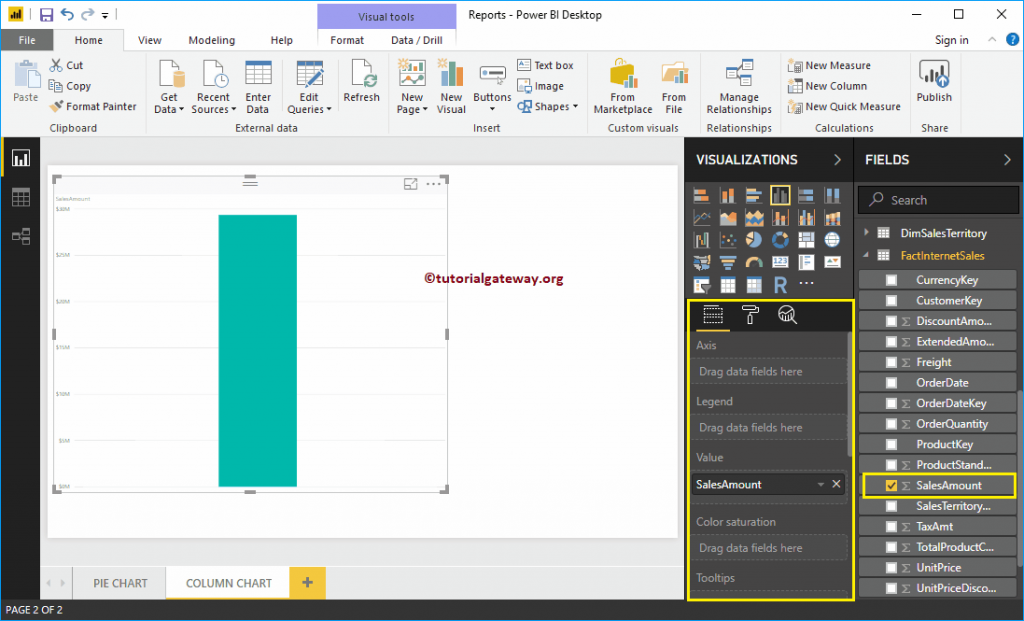Select the treemap visualization
This screenshot has height=621, width=1024.
point(806,240)
